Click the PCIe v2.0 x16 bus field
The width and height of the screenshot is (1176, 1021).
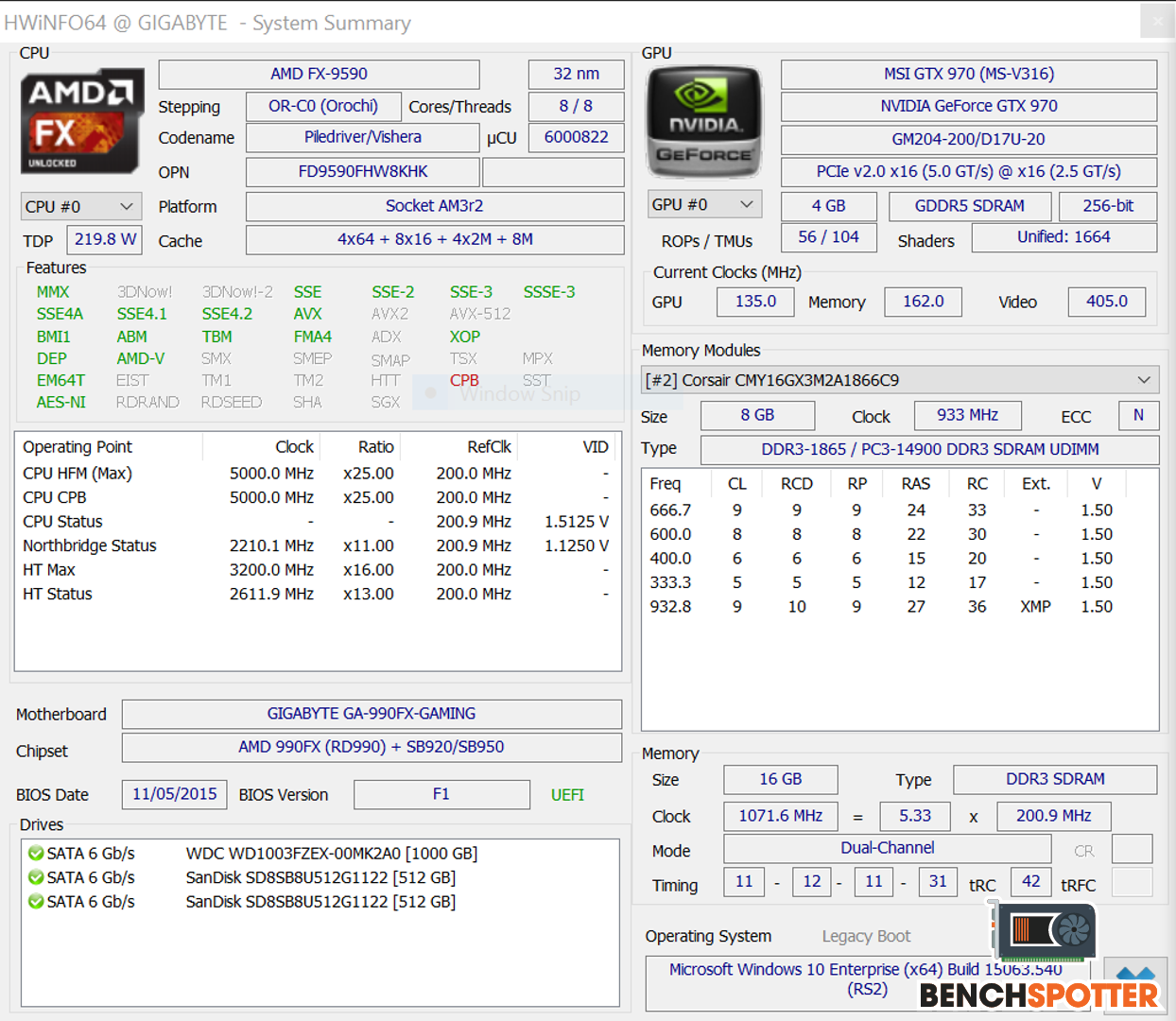969,171
